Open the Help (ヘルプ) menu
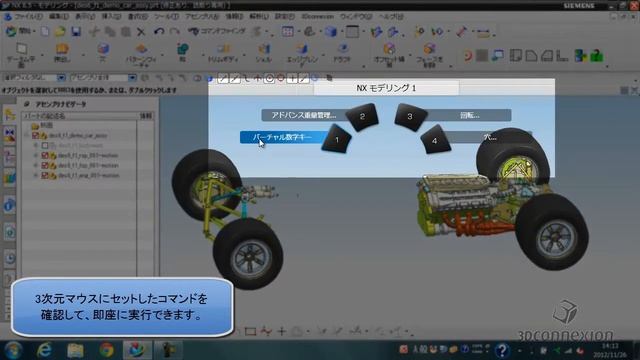 (x=391, y=17)
